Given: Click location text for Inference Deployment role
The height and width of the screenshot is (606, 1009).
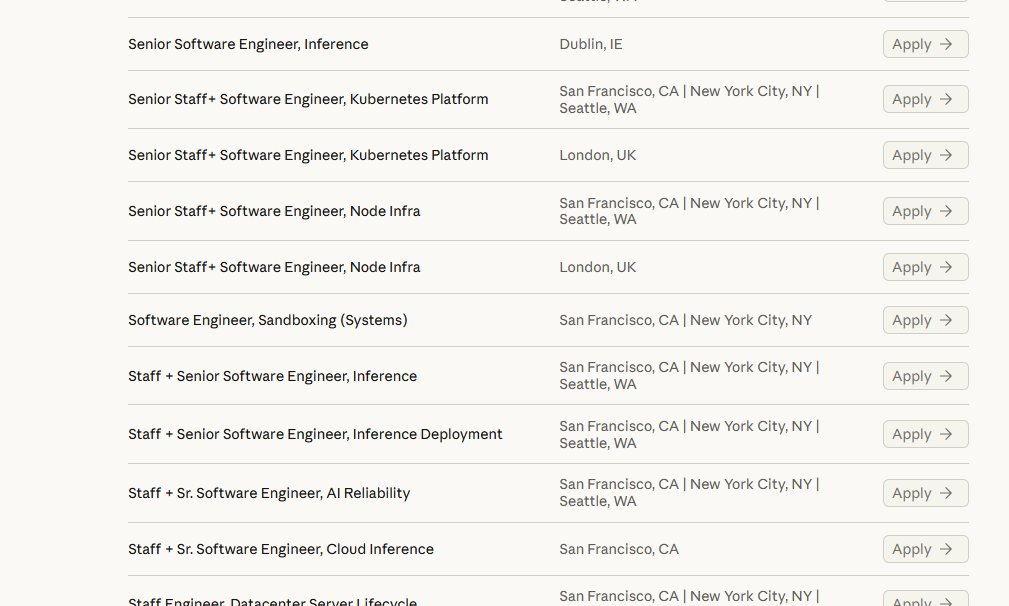Looking at the screenshot, I should 689,434.
